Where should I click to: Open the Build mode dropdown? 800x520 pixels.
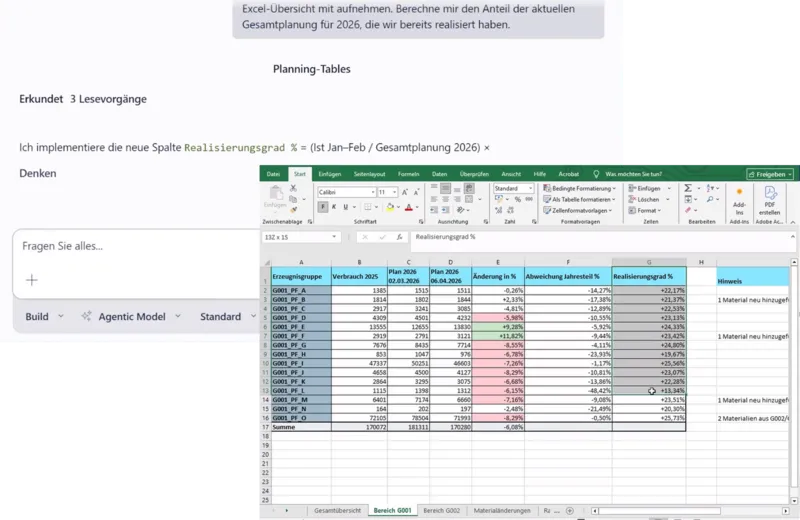coord(44,316)
